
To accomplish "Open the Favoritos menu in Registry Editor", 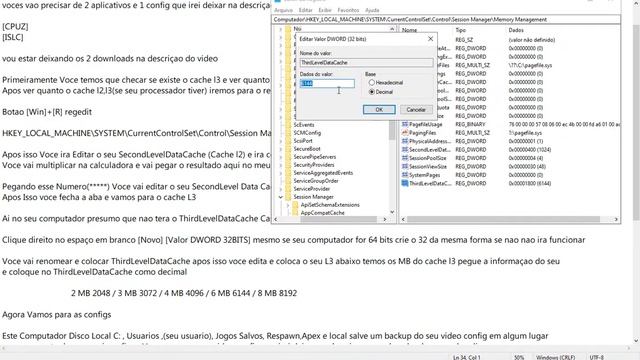I will click(x=348, y=10).
